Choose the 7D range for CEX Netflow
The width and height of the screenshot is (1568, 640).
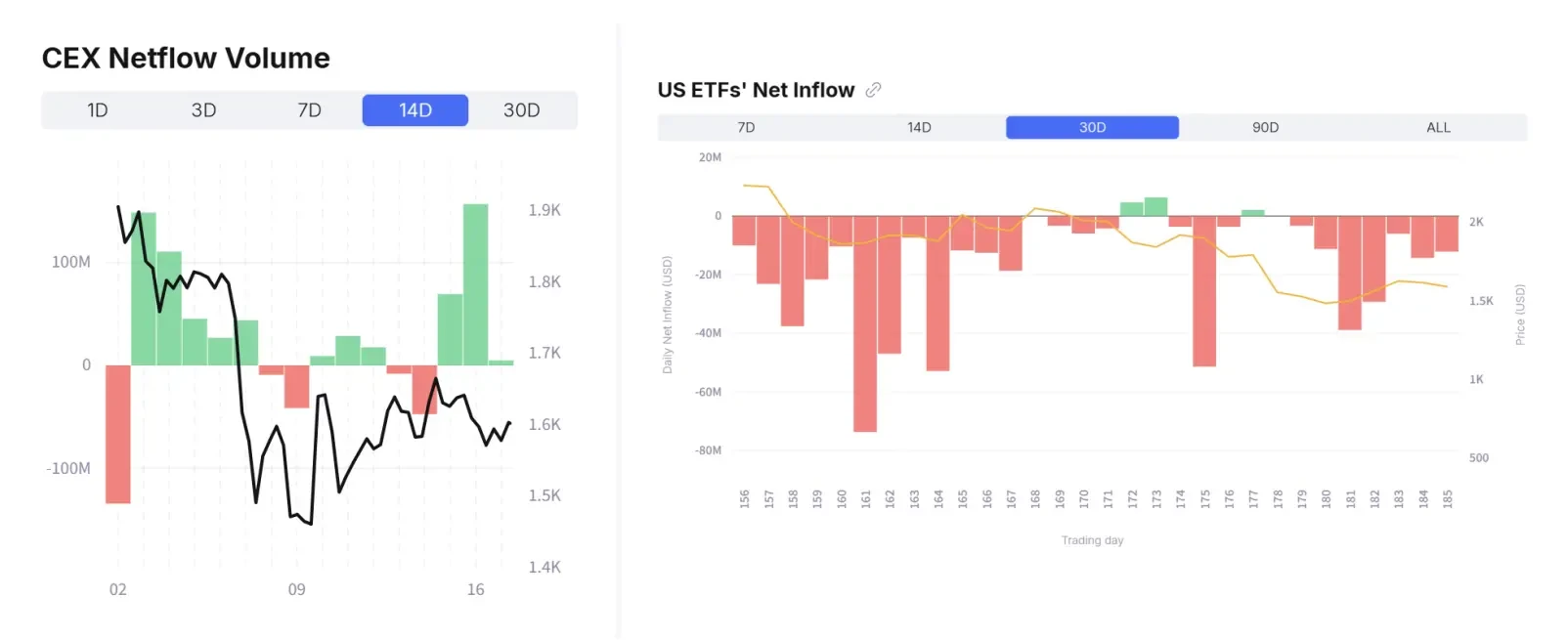(310, 110)
